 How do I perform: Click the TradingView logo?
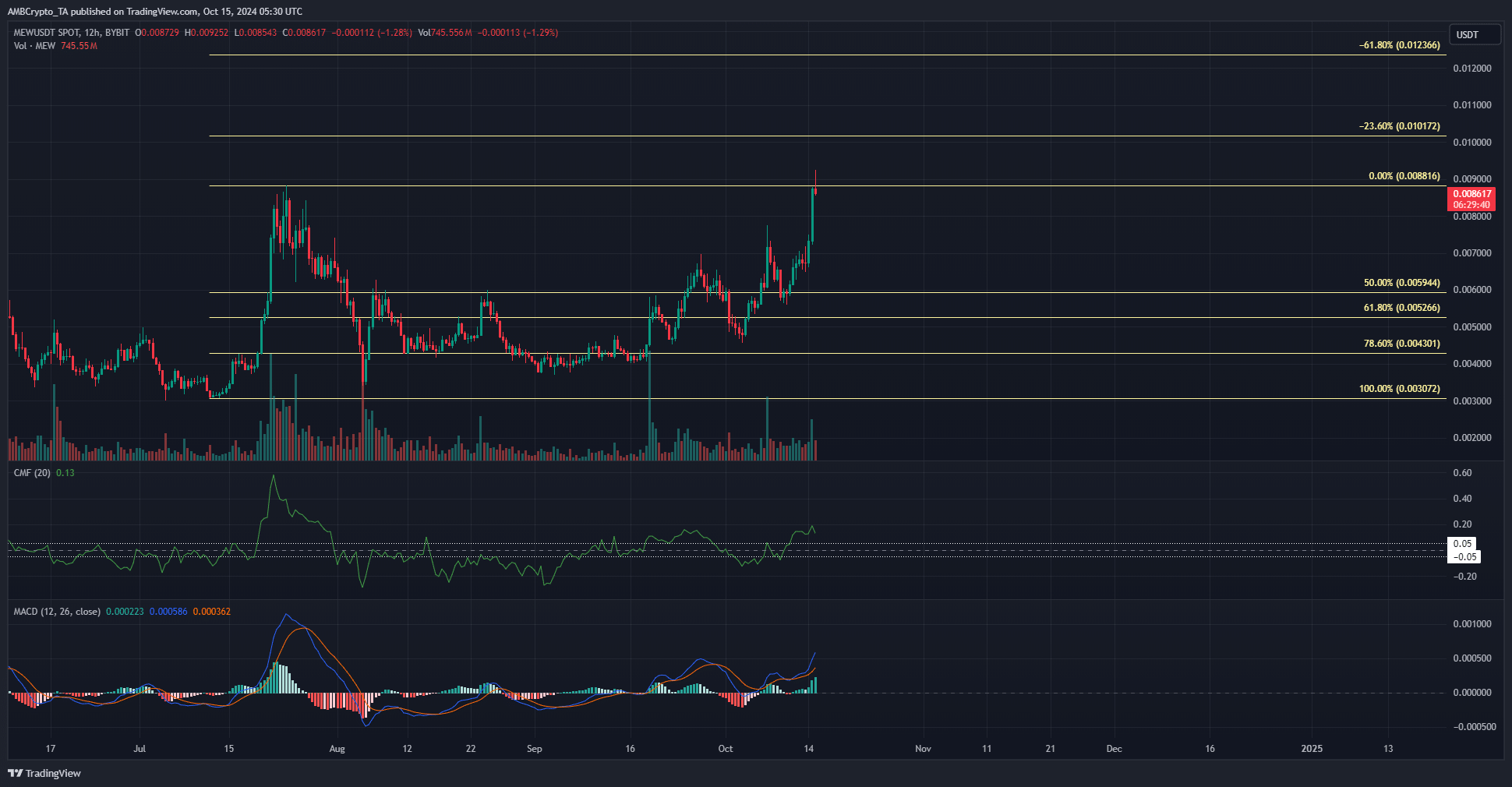tap(44, 773)
